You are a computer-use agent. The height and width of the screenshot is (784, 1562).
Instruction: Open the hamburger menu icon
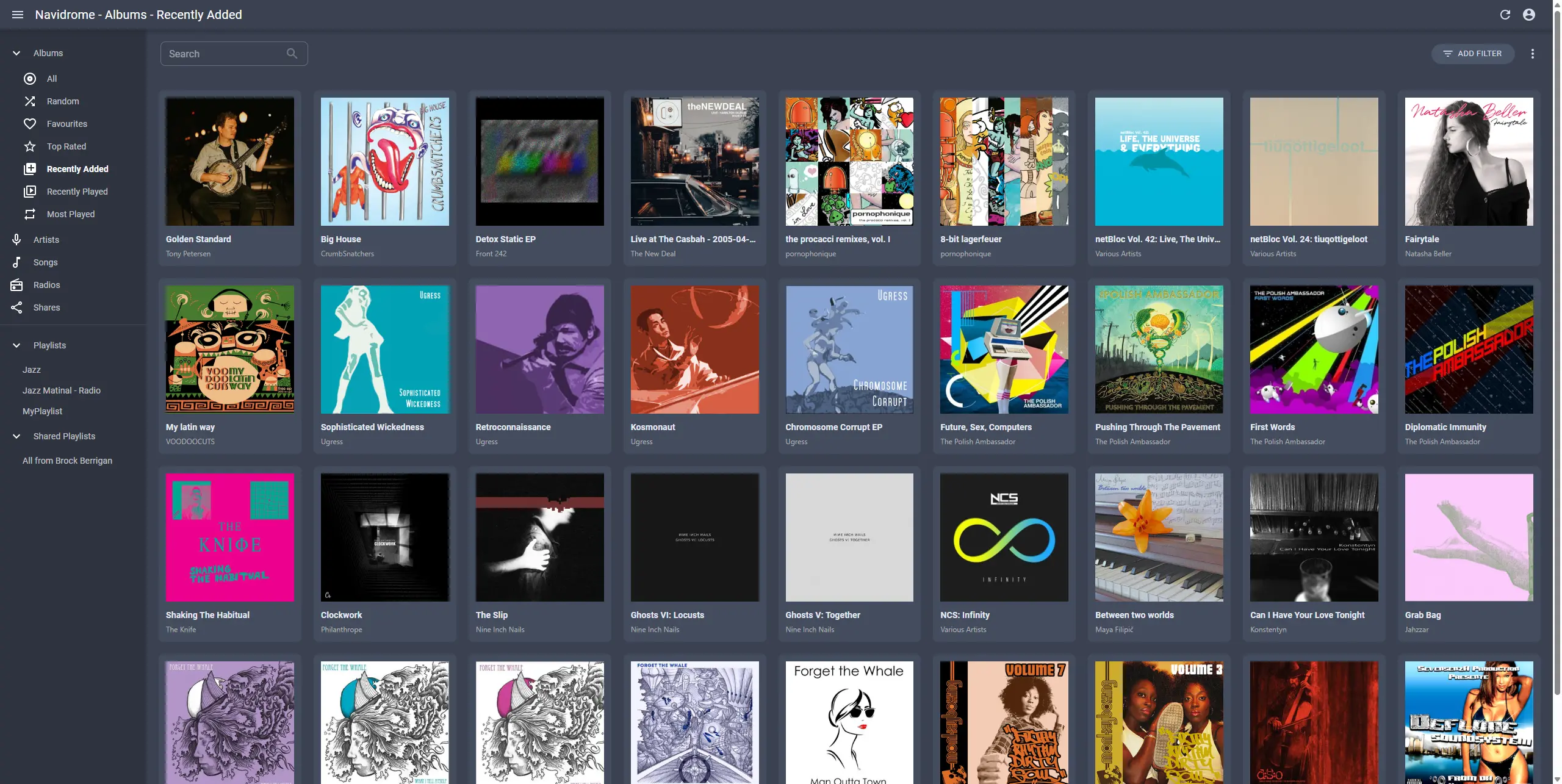coord(18,15)
